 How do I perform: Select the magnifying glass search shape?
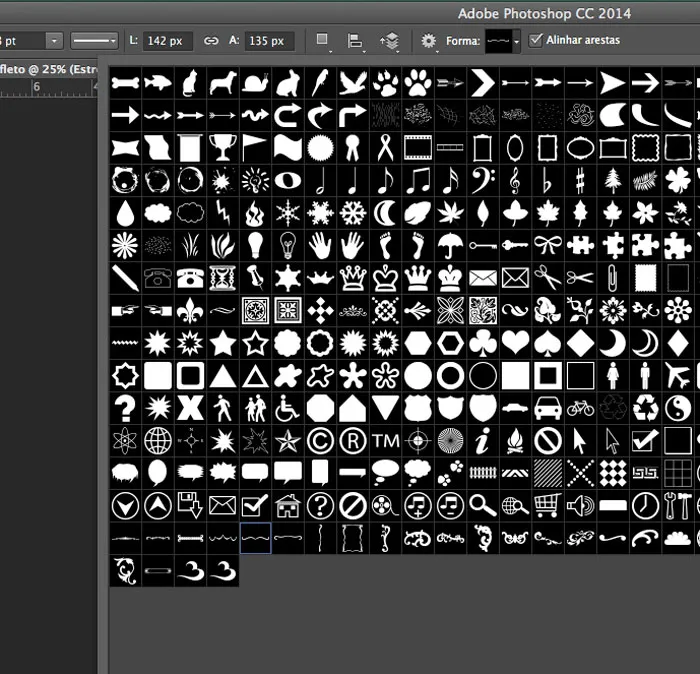[483, 506]
